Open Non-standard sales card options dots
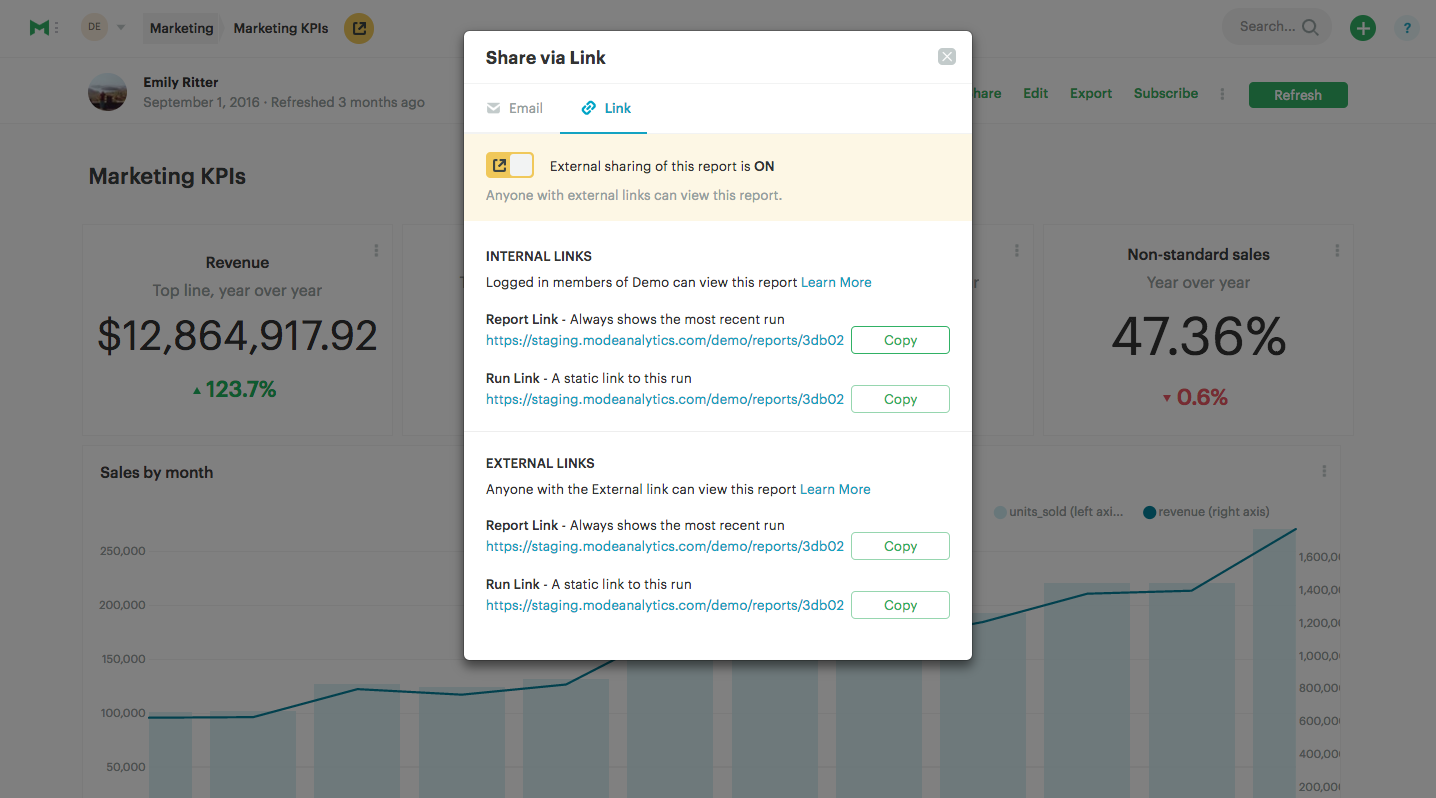The height and width of the screenshot is (798, 1436). [x=1337, y=251]
